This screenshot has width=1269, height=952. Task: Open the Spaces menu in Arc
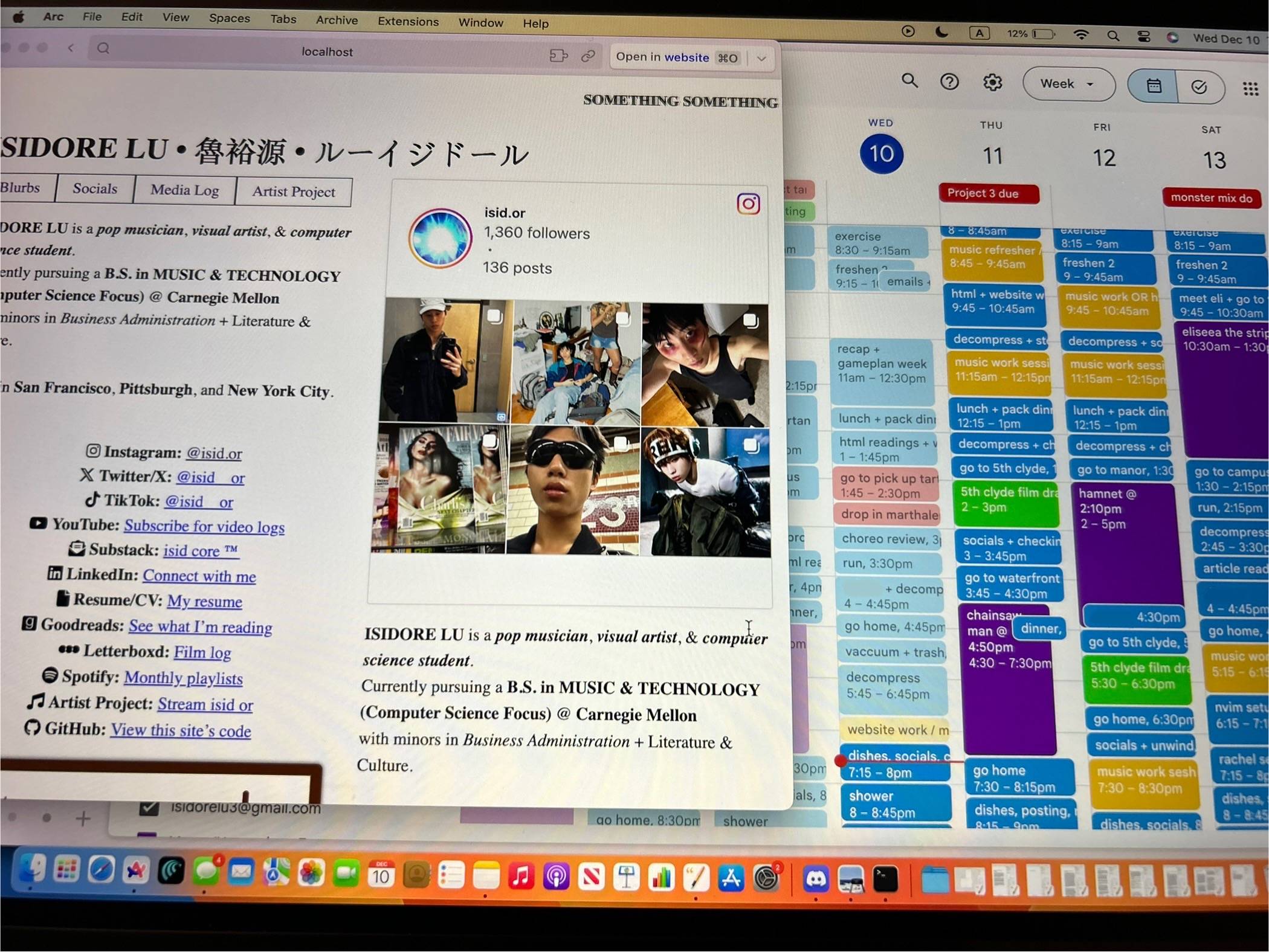229,18
